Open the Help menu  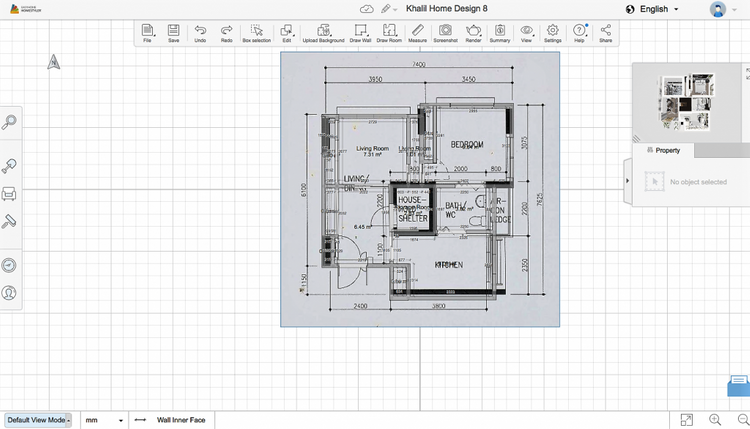(579, 33)
